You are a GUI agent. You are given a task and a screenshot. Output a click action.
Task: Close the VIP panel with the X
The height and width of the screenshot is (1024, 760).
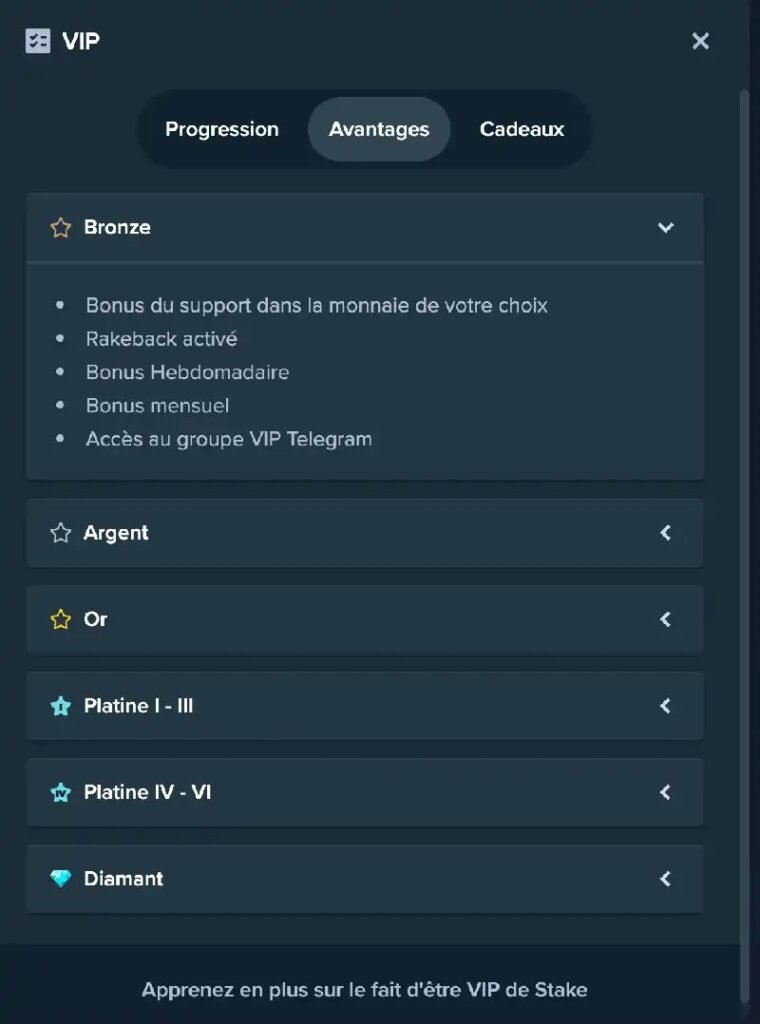click(700, 41)
